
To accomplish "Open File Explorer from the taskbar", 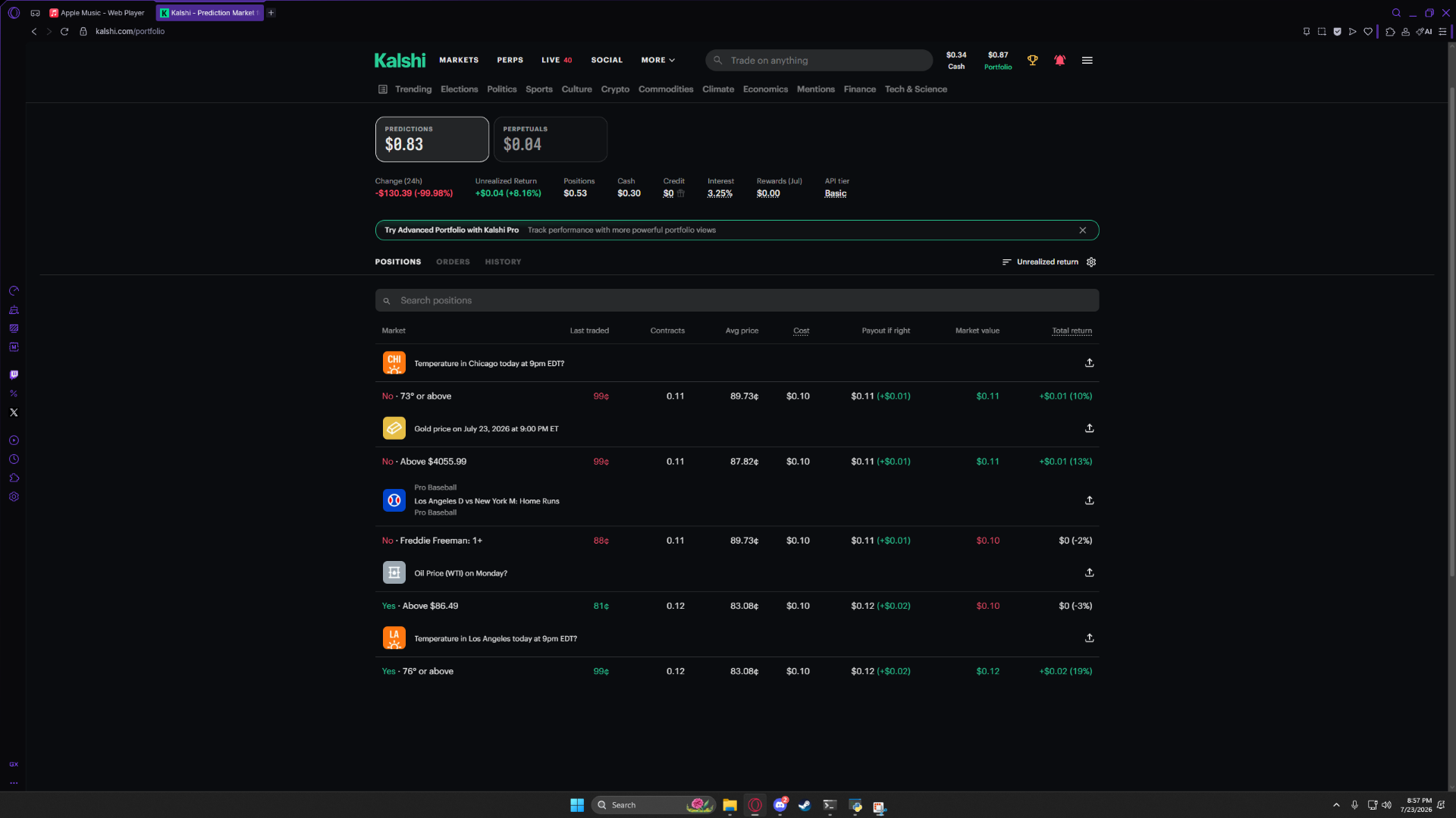I will [730, 805].
